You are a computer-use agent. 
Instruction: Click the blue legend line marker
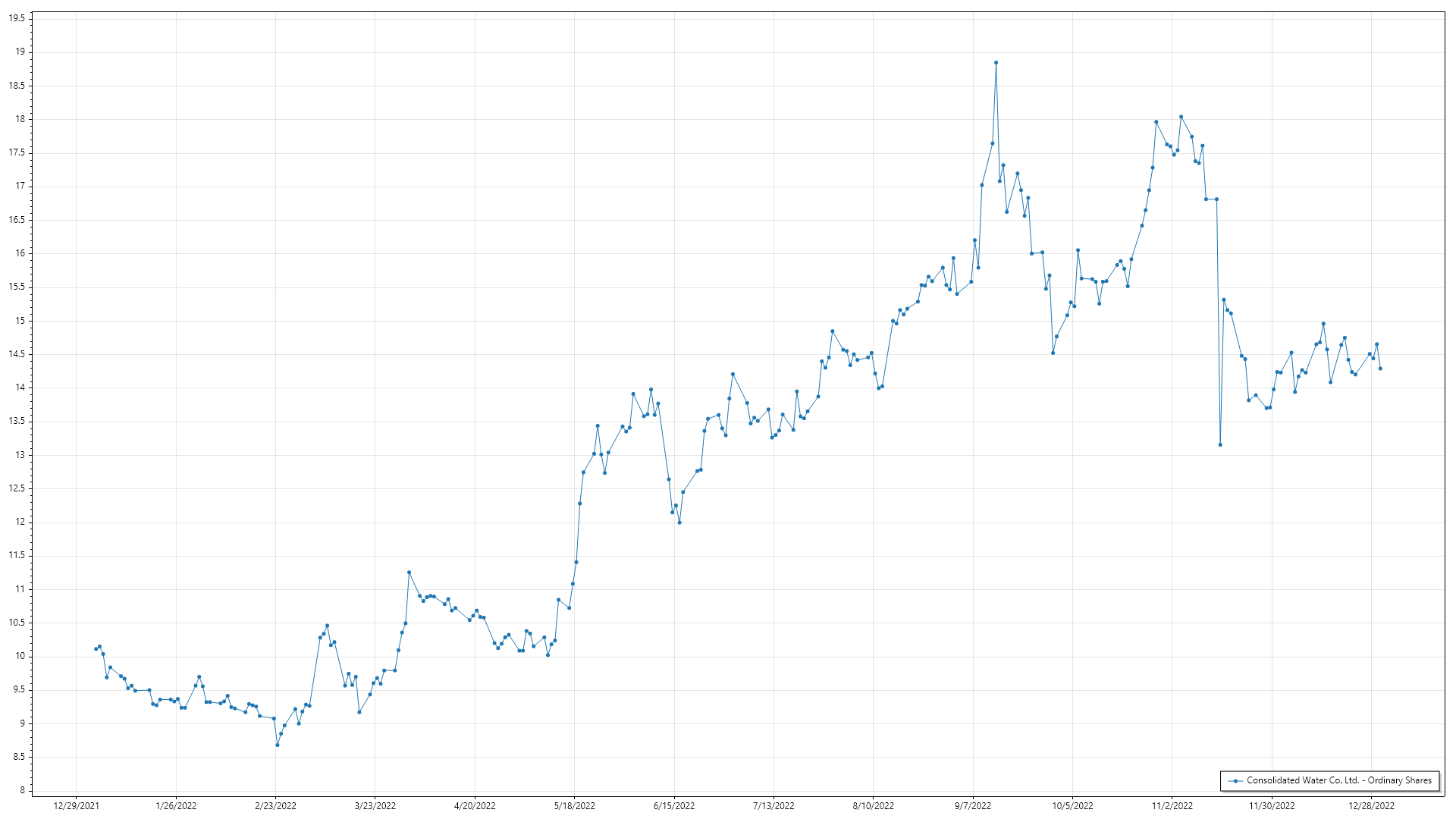click(x=1235, y=780)
